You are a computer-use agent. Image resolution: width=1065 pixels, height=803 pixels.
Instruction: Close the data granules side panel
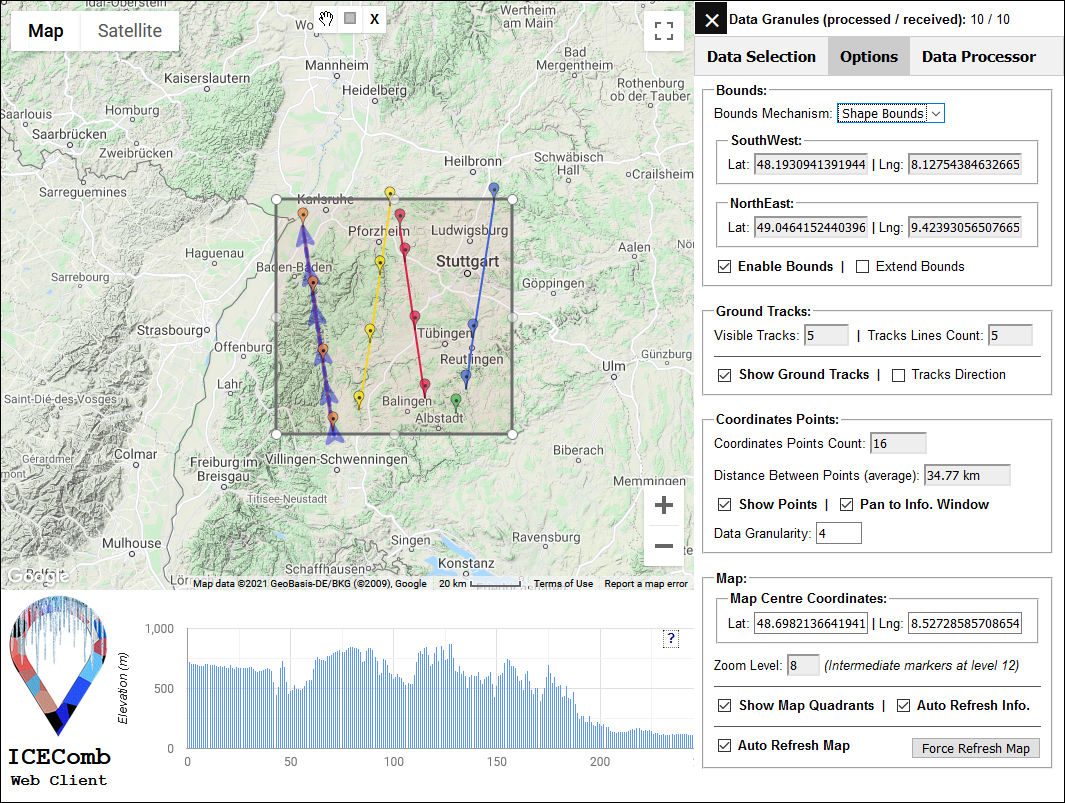coord(712,19)
